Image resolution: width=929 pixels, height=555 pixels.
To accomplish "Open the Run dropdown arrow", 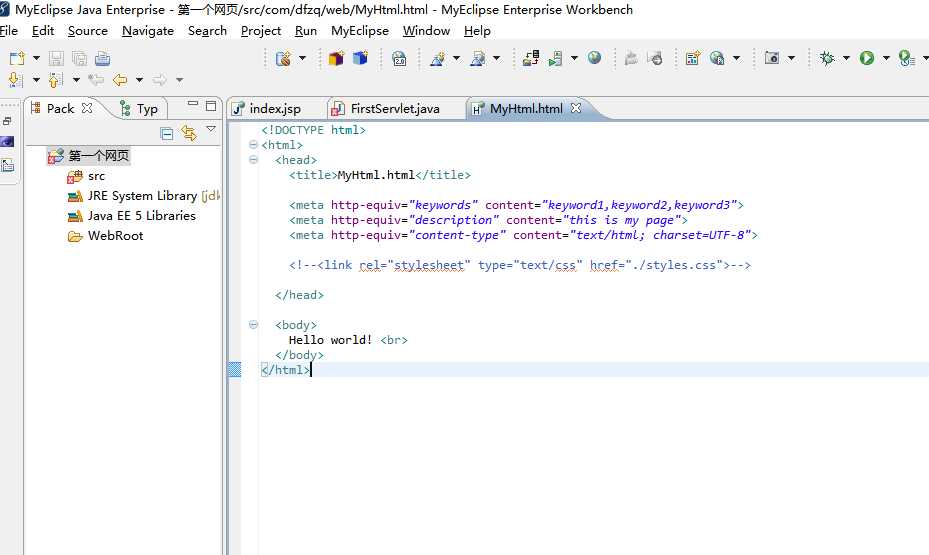I will (886, 58).
